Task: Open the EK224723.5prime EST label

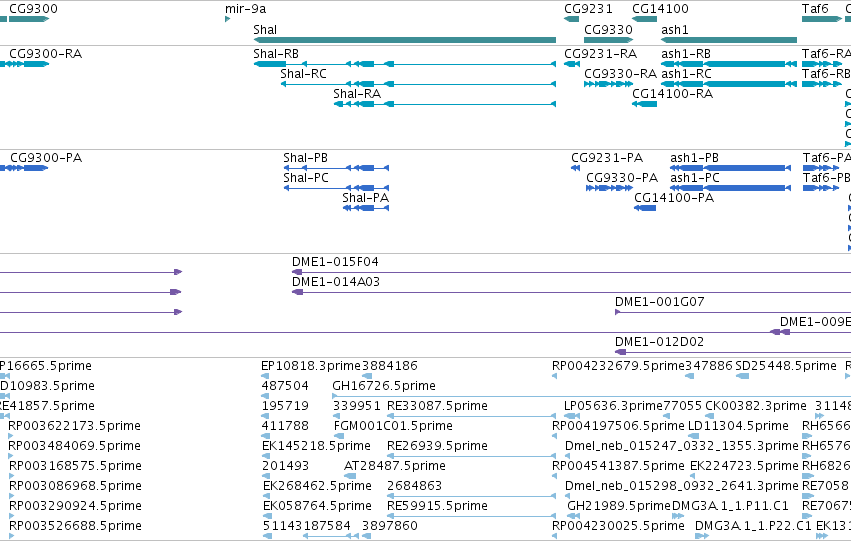Action: 744,467
